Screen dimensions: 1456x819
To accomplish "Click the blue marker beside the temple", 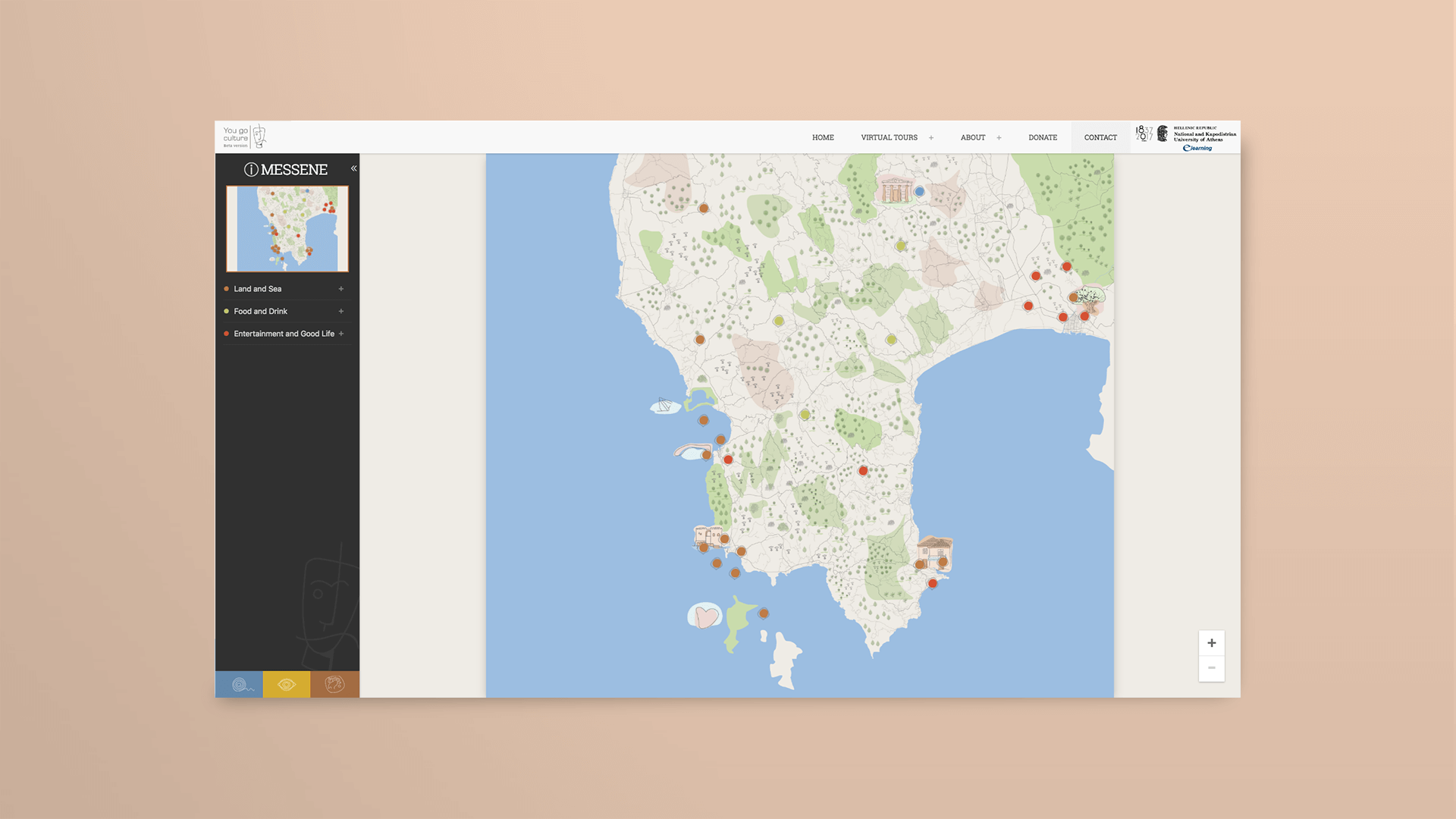I will coord(920,192).
